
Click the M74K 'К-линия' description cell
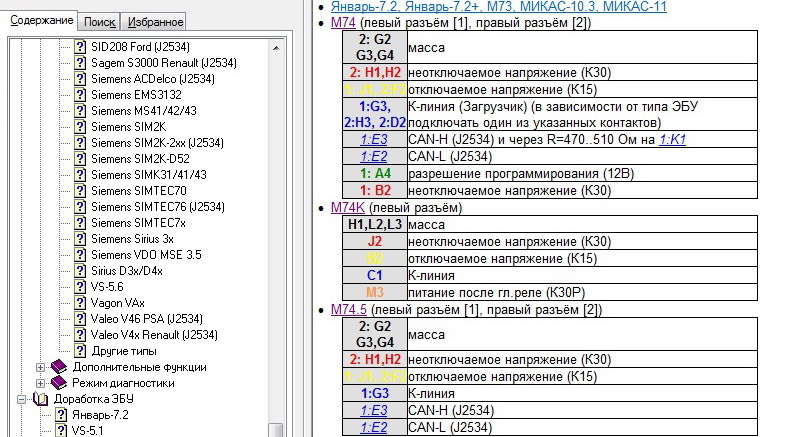582,275
